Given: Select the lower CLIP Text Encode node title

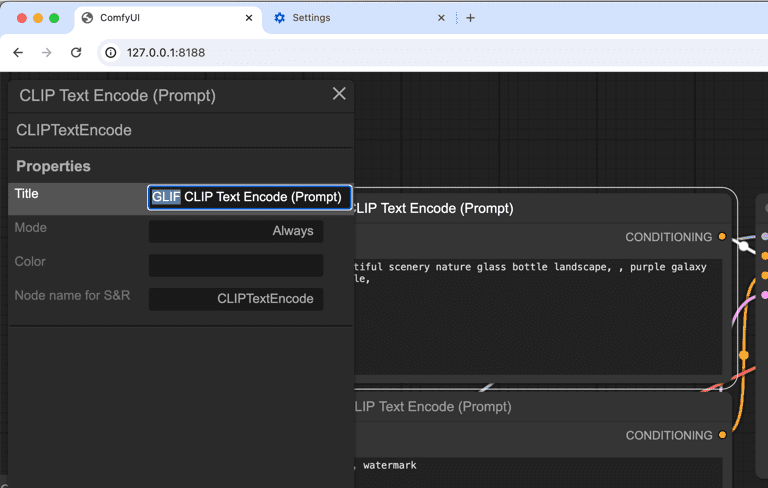Looking at the screenshot, I should click(x=433, y=407).
